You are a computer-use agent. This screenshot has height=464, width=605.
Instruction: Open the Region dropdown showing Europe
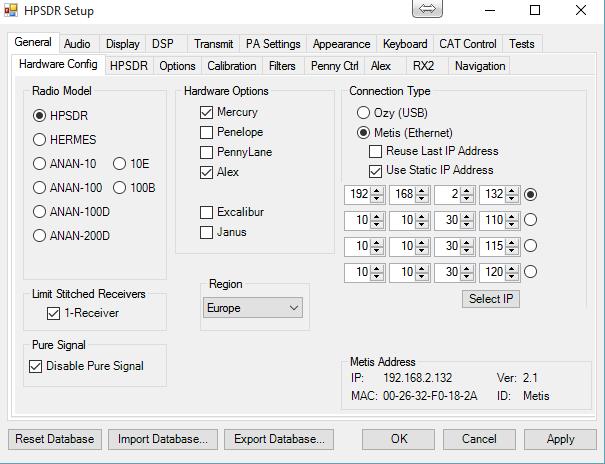253,308
